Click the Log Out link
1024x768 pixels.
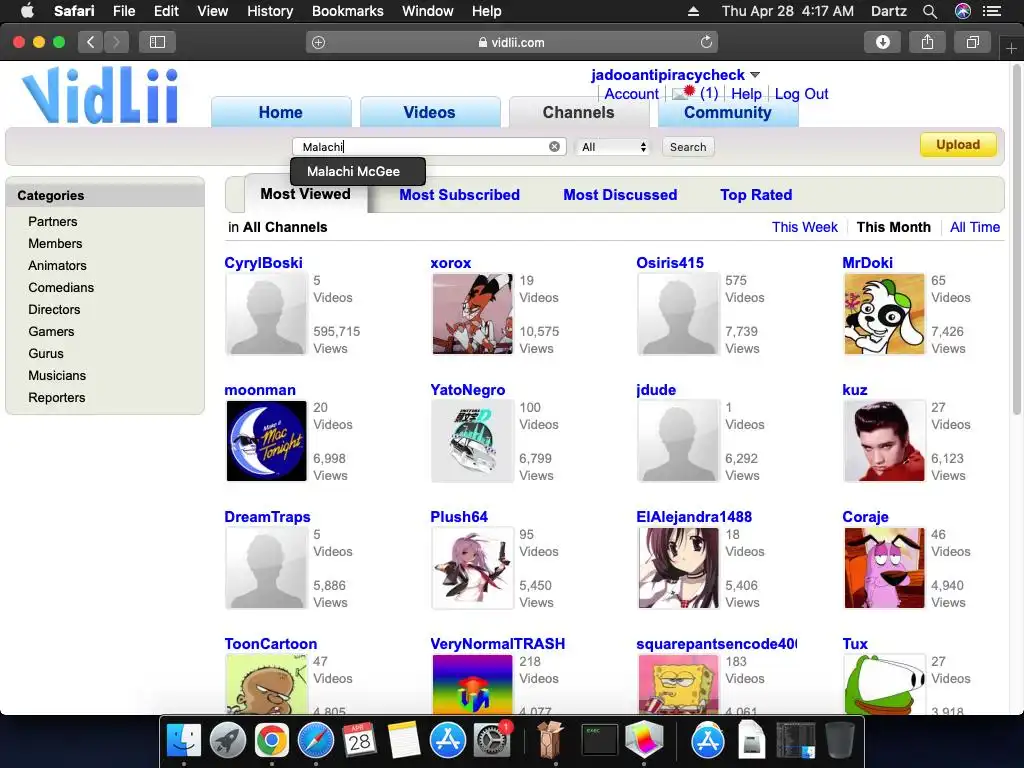click(801, 94)
